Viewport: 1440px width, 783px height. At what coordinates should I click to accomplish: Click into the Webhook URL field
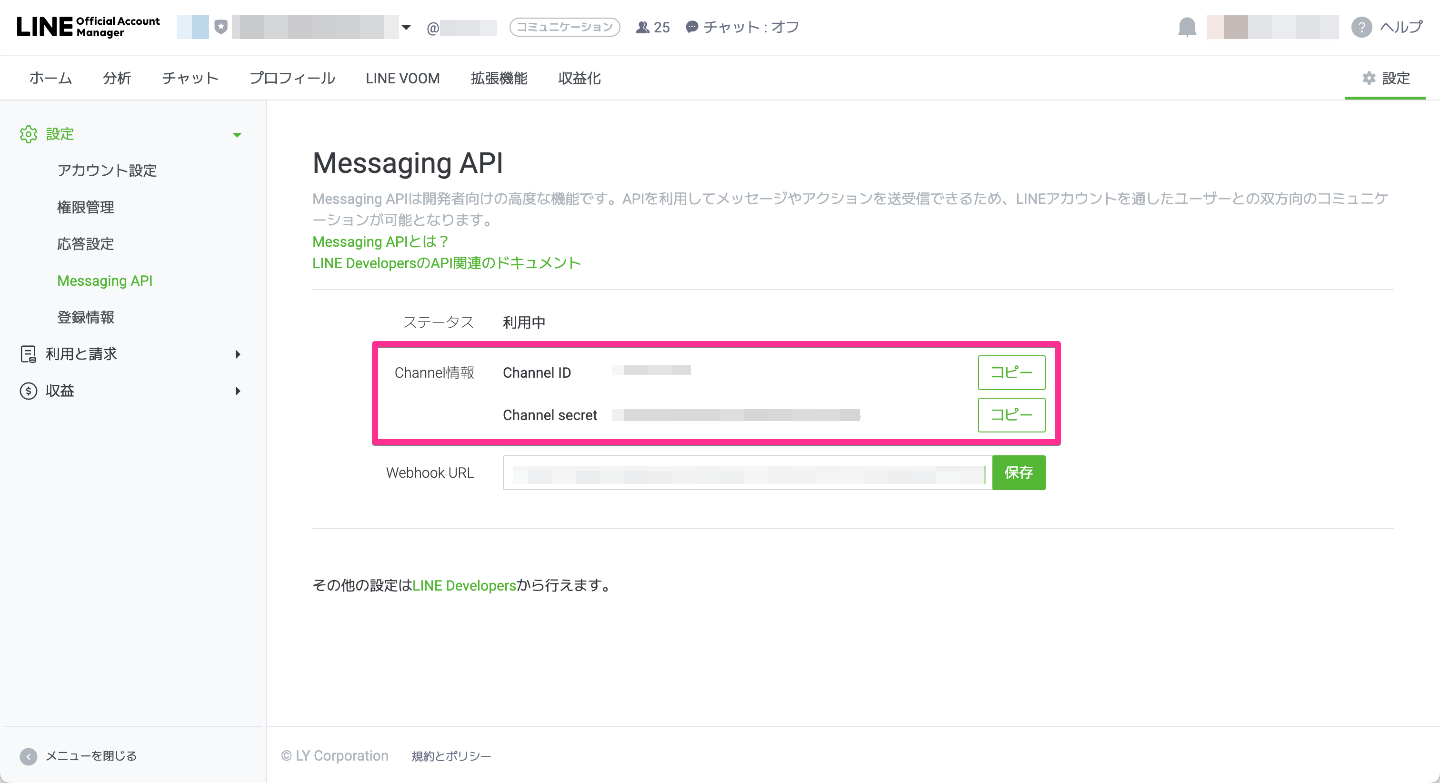tap(747, 473)
